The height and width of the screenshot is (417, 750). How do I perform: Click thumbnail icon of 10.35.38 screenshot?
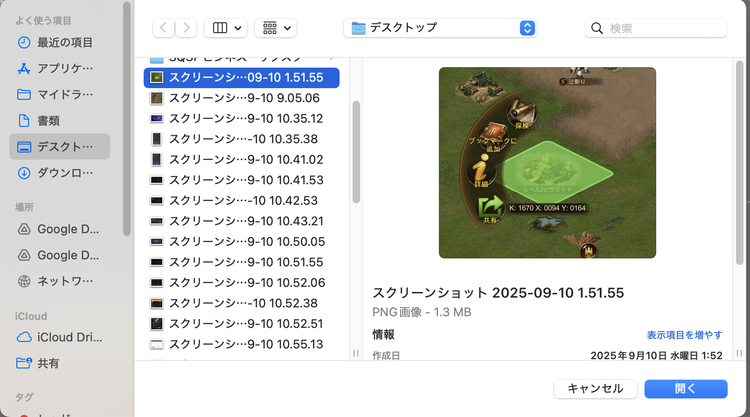tap(156, 139)
